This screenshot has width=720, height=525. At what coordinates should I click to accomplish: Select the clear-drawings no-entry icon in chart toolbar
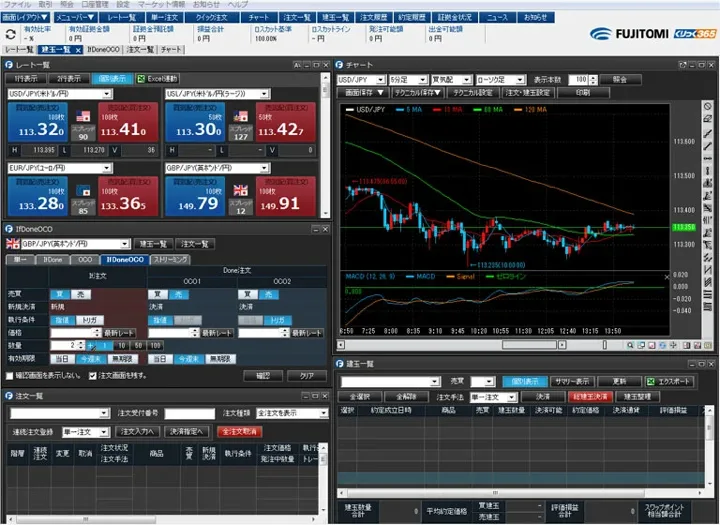[x=708, y=106]
